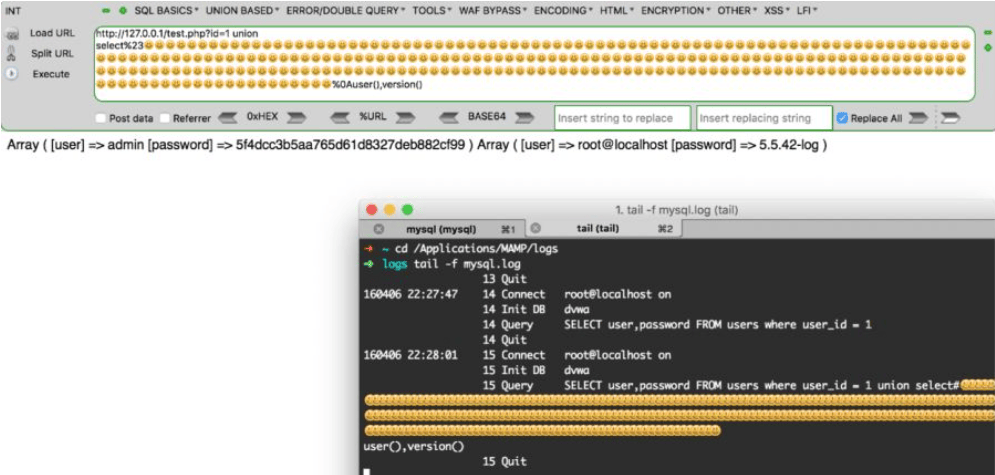
Task: Click the BASE64 encoding label
Action: pos(487,117)
